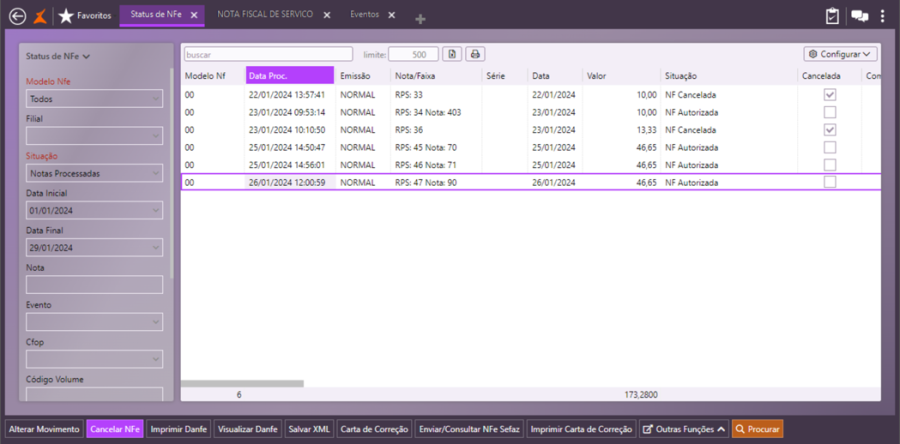Click the total value 173,2800
The width and height of the screenshot is (900, 444).
641,395
